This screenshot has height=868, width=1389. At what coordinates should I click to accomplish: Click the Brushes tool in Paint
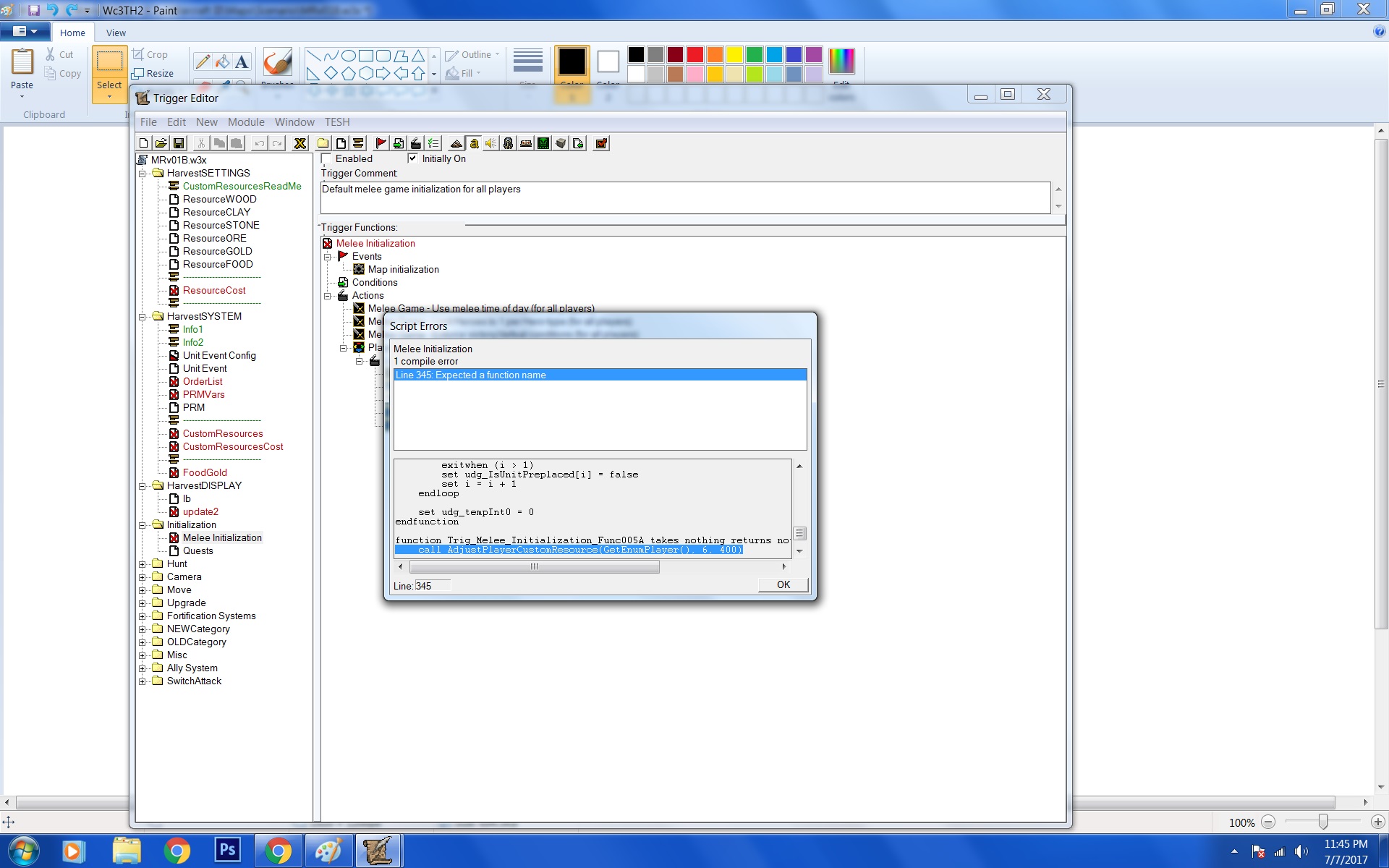[x=277, y=66]
